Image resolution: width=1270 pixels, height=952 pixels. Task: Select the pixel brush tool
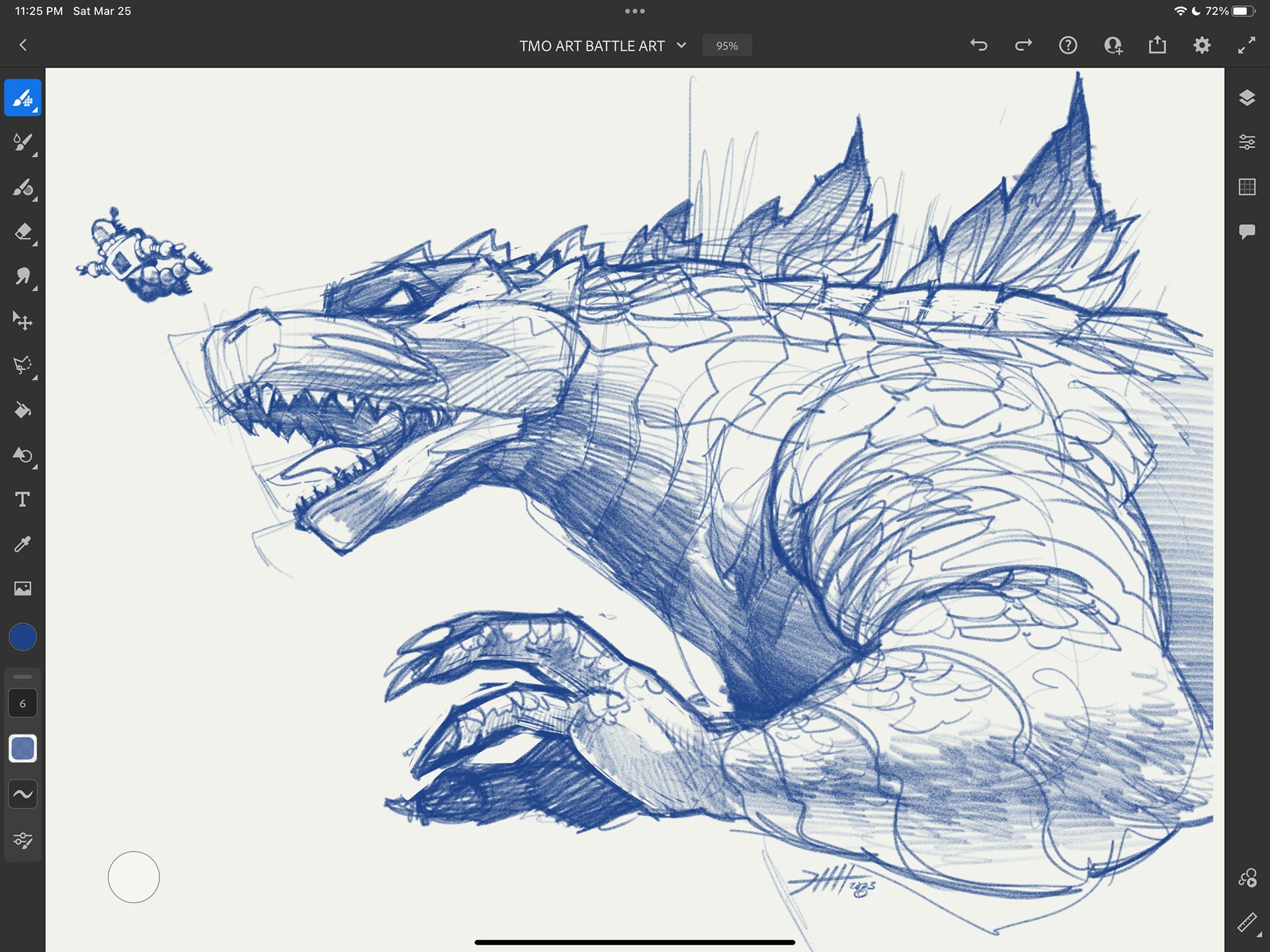tap(22, 98)
